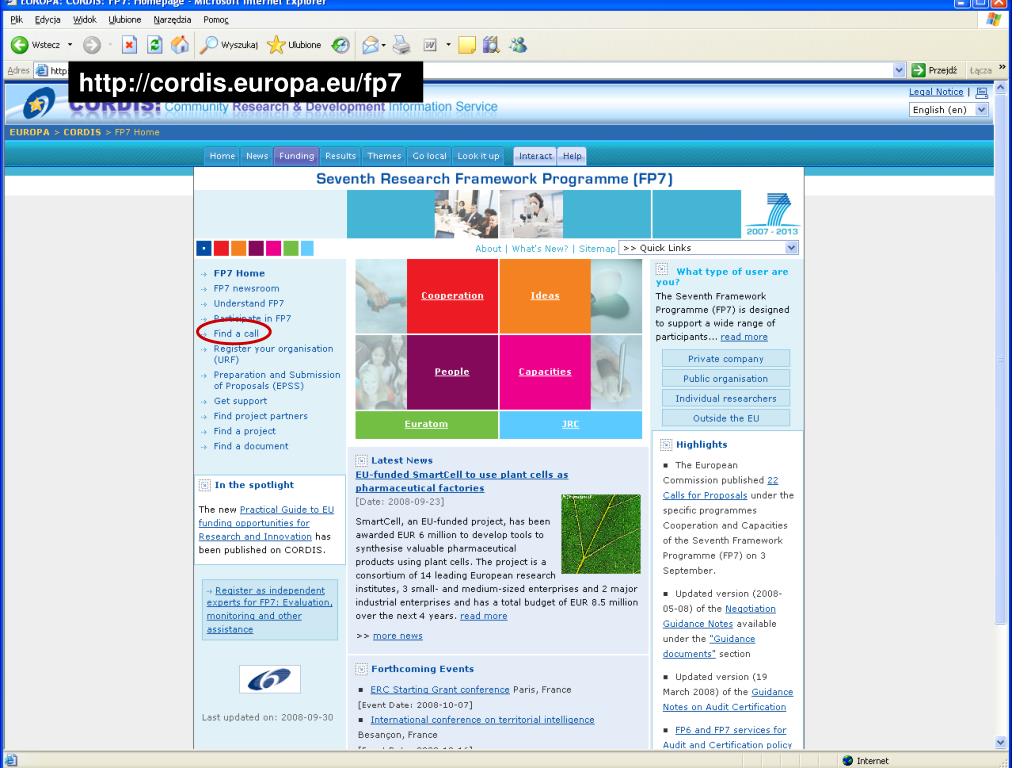1024x768 pixels.
Task: Open the Widok menu
Action: [84, 20]
